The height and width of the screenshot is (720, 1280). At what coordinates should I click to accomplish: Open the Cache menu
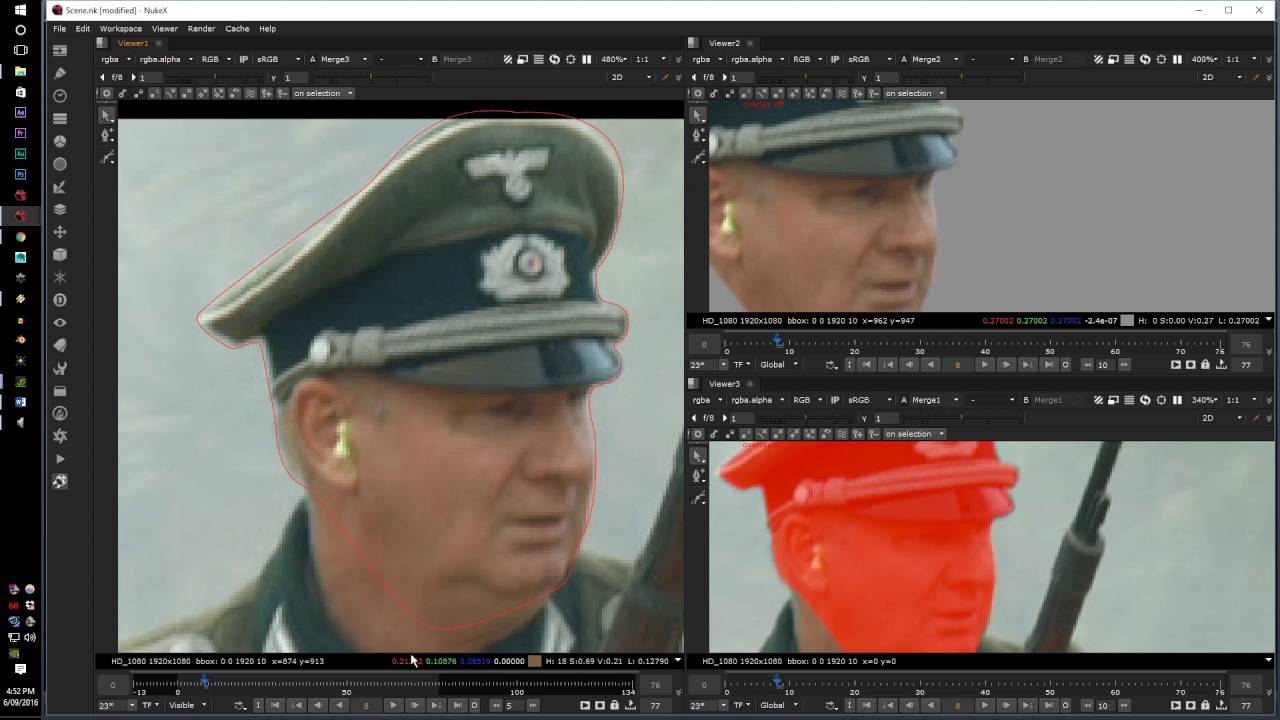click(x=237, y=29)
